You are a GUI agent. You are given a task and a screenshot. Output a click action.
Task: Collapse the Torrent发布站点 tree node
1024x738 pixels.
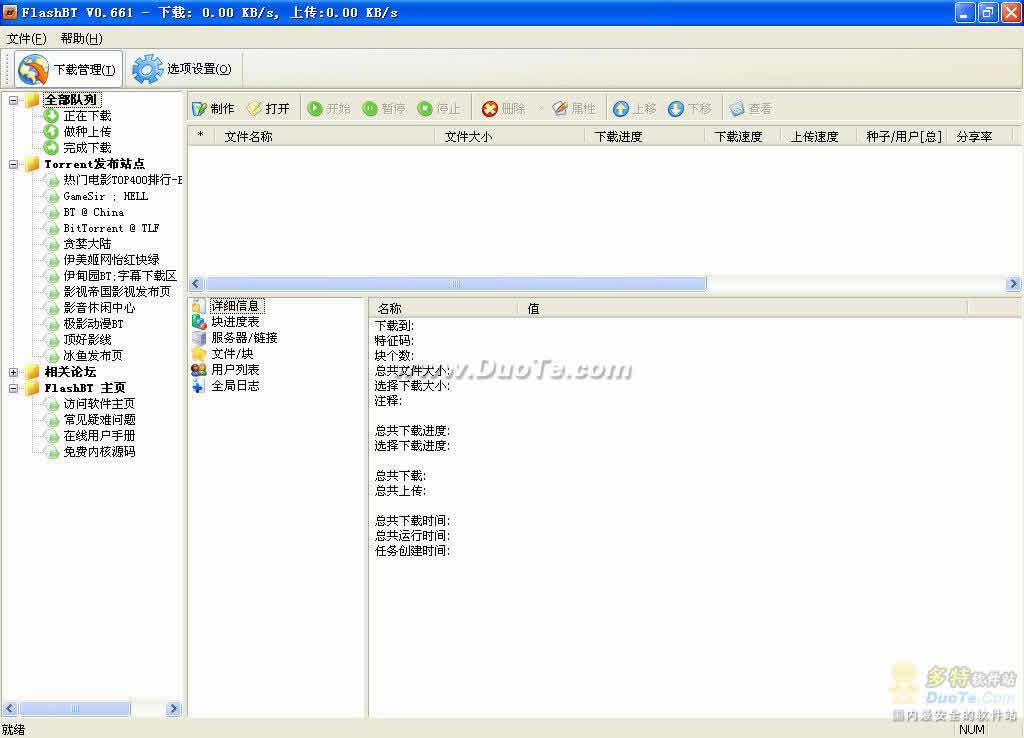(x=13, y=164)
